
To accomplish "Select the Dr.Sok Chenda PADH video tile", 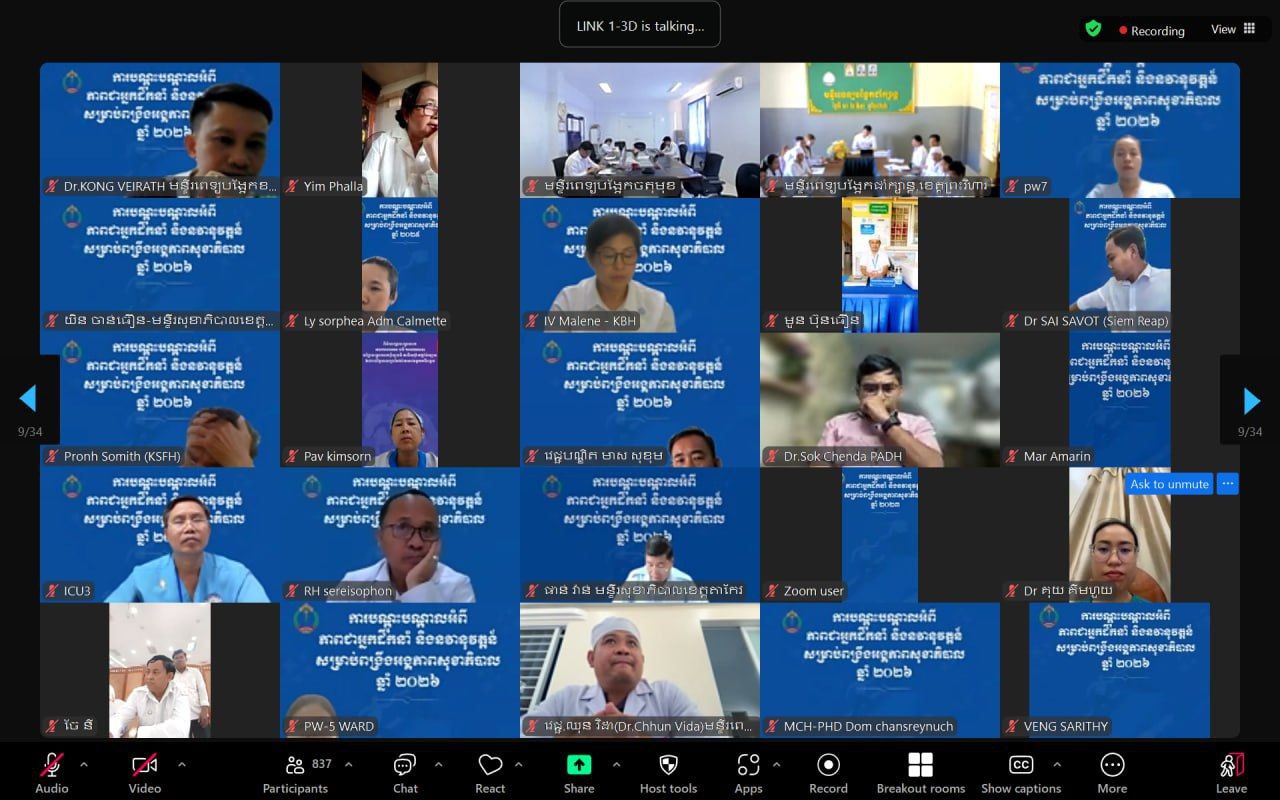I will [880, 400].
